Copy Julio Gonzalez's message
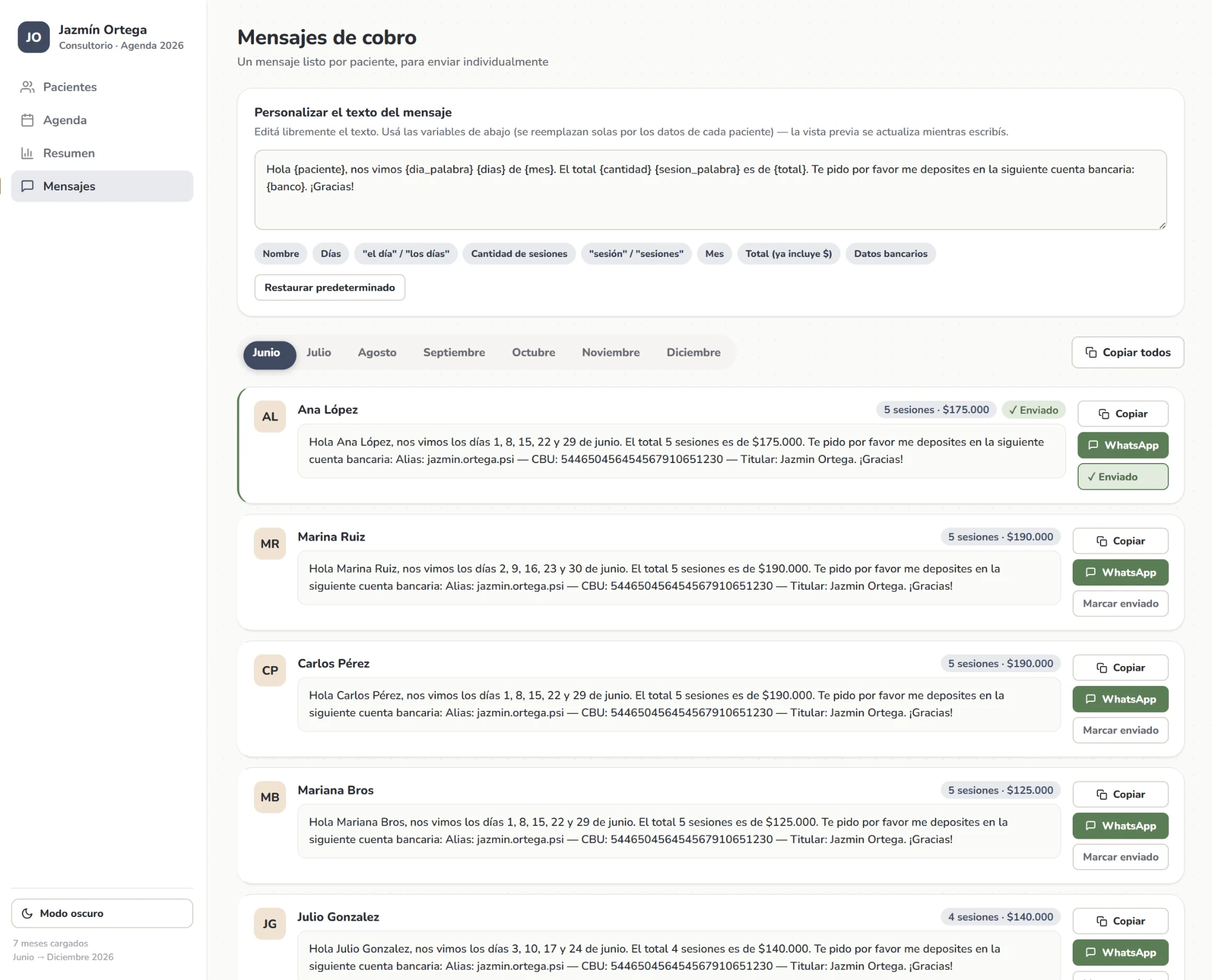Image resolution: width=1212 pixels, height=980 pixels. (x=1120, y=921)
